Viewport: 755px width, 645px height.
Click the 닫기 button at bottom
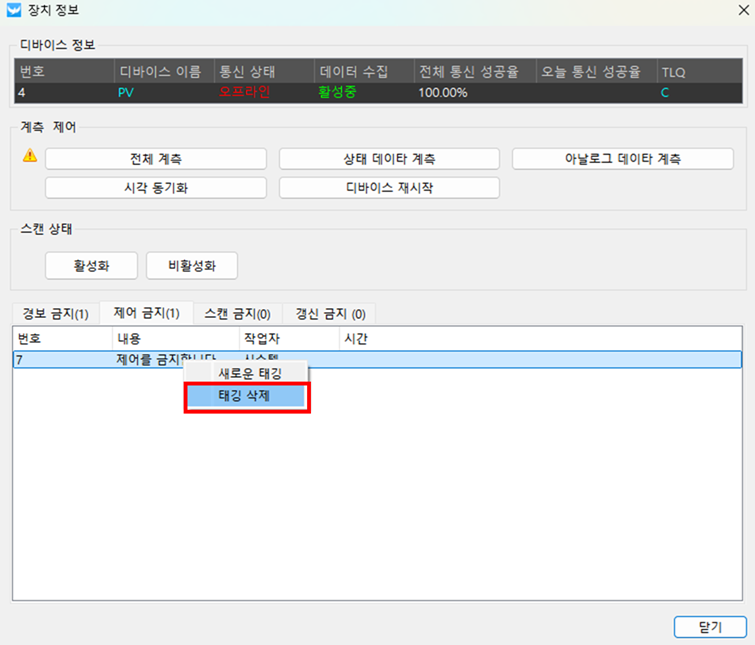710,627
